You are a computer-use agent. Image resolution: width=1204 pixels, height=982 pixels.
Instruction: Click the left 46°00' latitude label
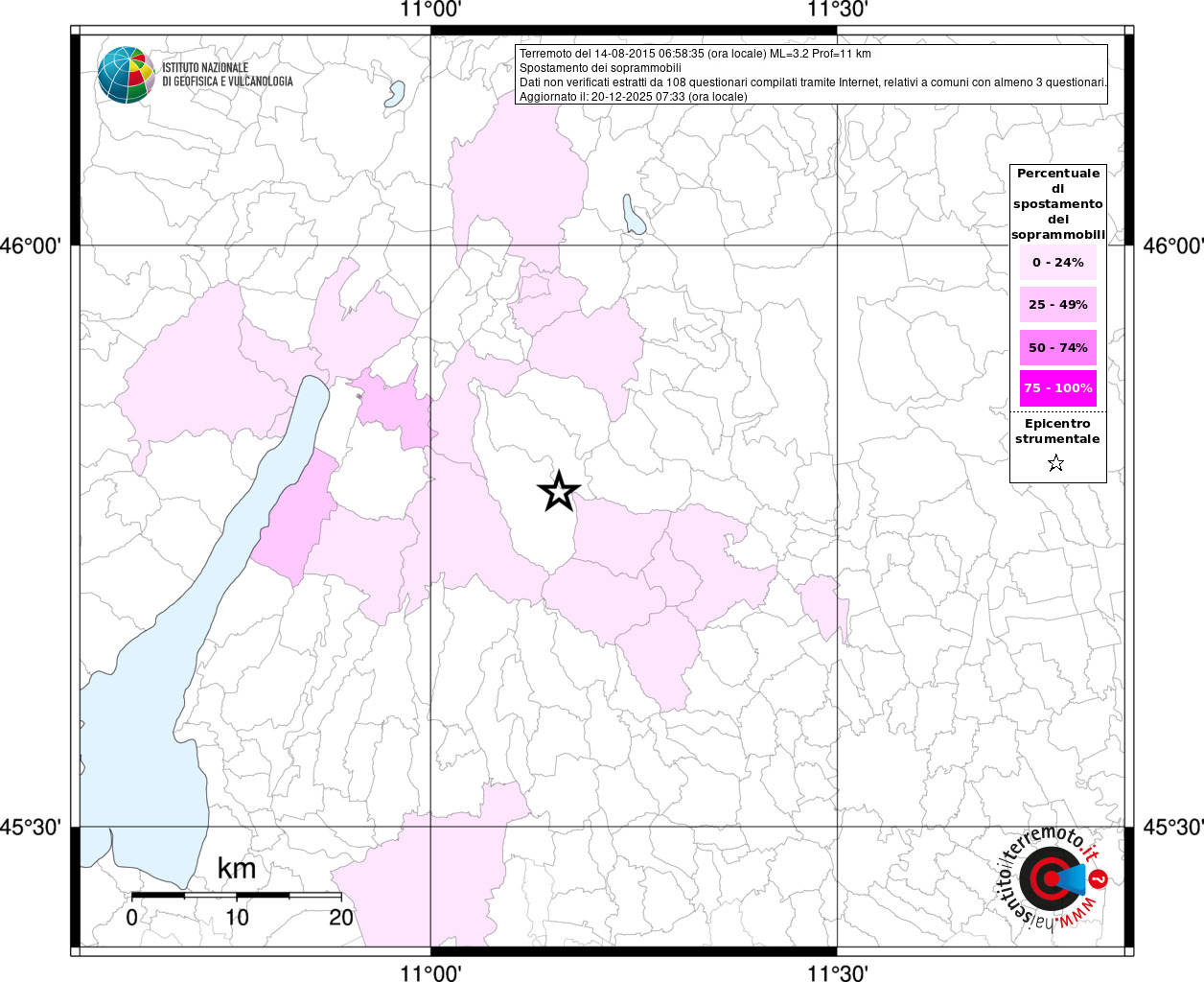pyautogui.click(x=31, y=245)
